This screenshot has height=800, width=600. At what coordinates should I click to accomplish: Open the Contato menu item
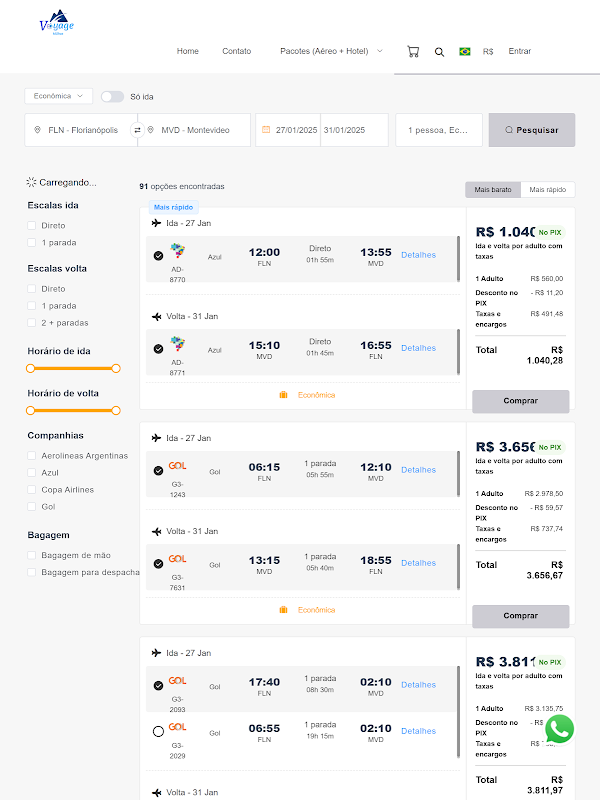[237, 51]
